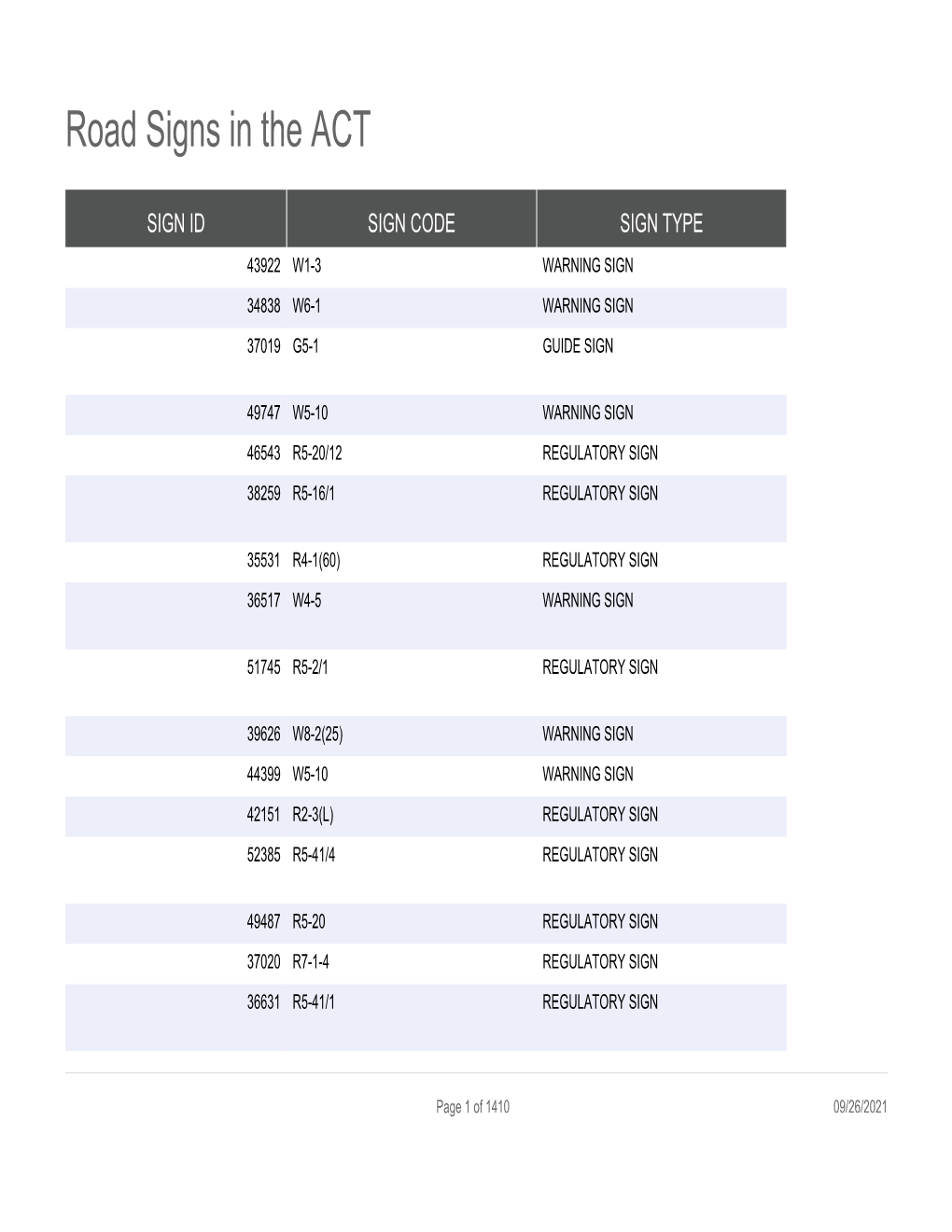
Task: Select sign ID 43922 cell
Action: pos(263,266)
